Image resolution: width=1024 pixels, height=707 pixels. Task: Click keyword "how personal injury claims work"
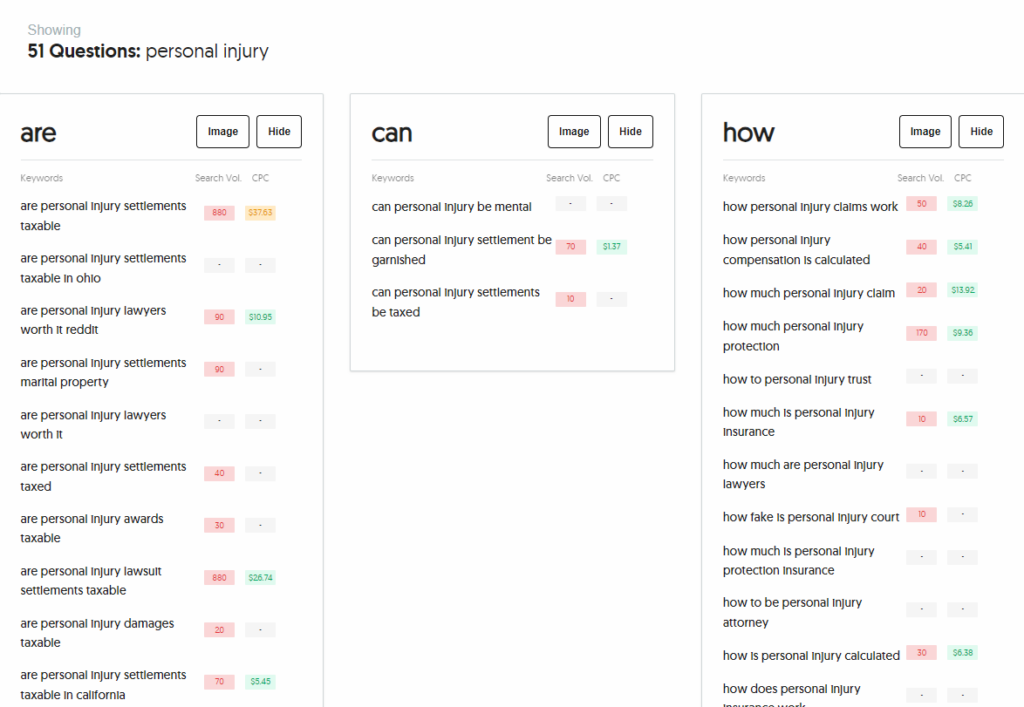810,207
